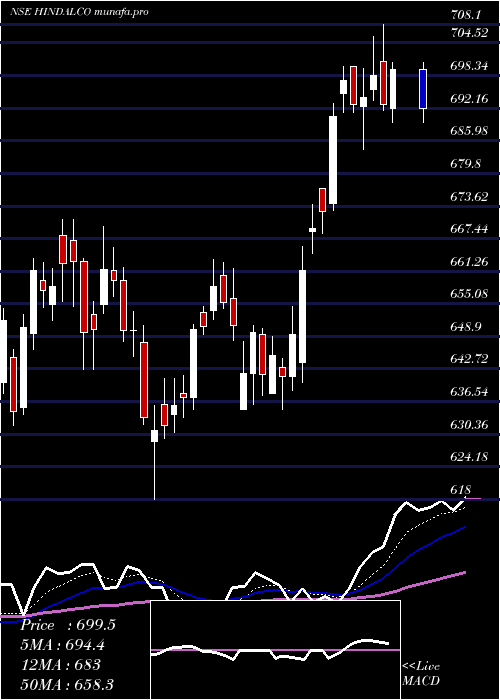The height and width of the screenshot is (700, 500).
Task: Click the 50MA : 658.3 readout
Action: (67, 685)
